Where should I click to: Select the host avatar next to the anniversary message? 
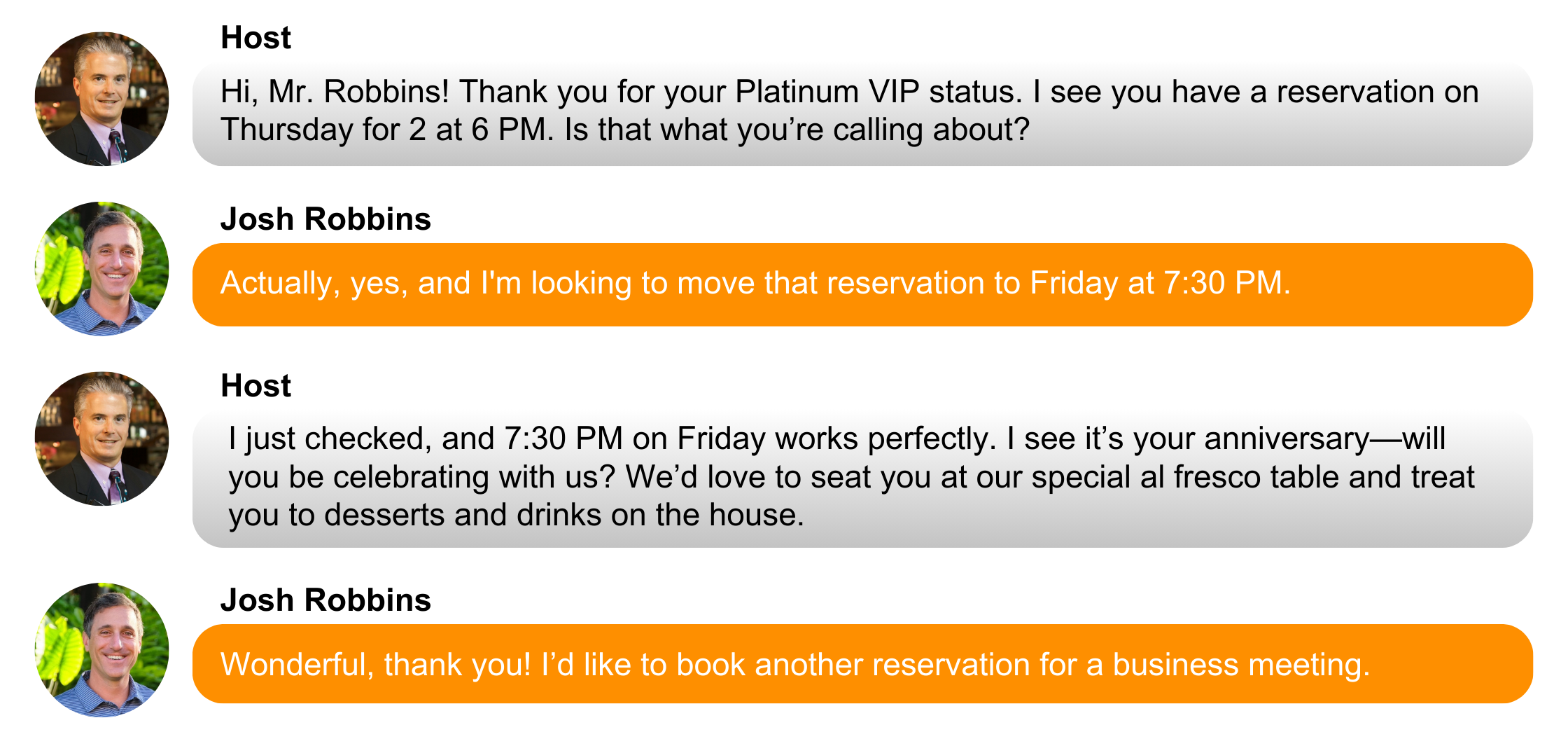click(x=101, y=438)
